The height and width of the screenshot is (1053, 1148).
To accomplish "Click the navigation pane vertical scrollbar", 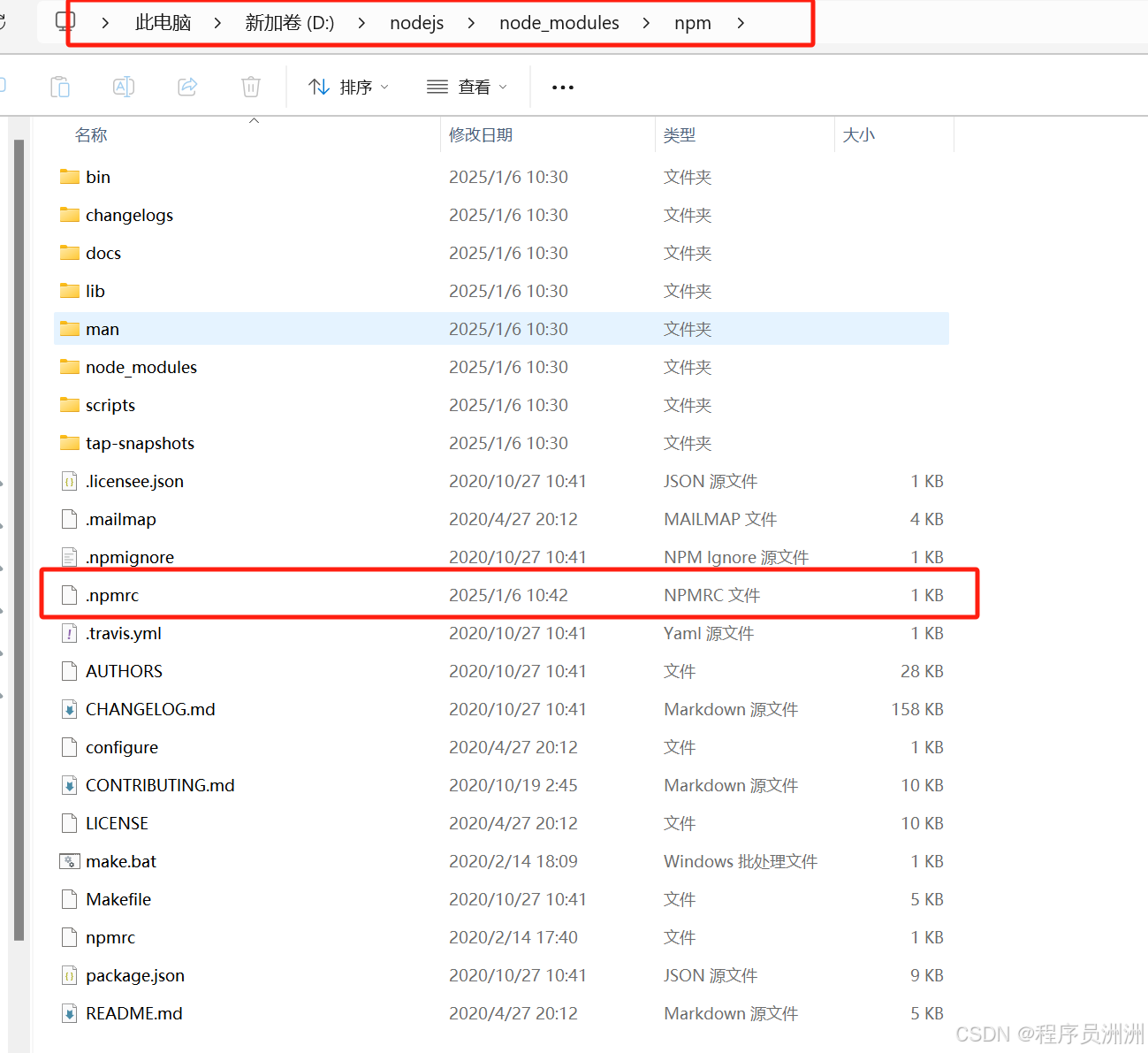I will [x=19, y=539].
